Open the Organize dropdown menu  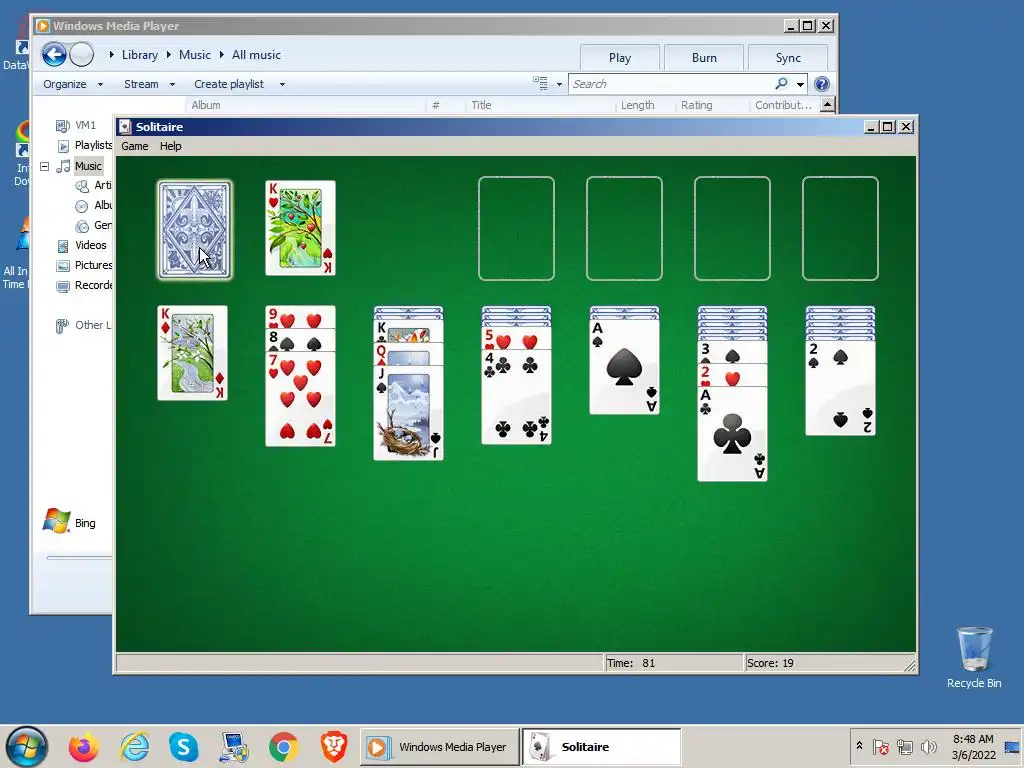click(72, 84)
